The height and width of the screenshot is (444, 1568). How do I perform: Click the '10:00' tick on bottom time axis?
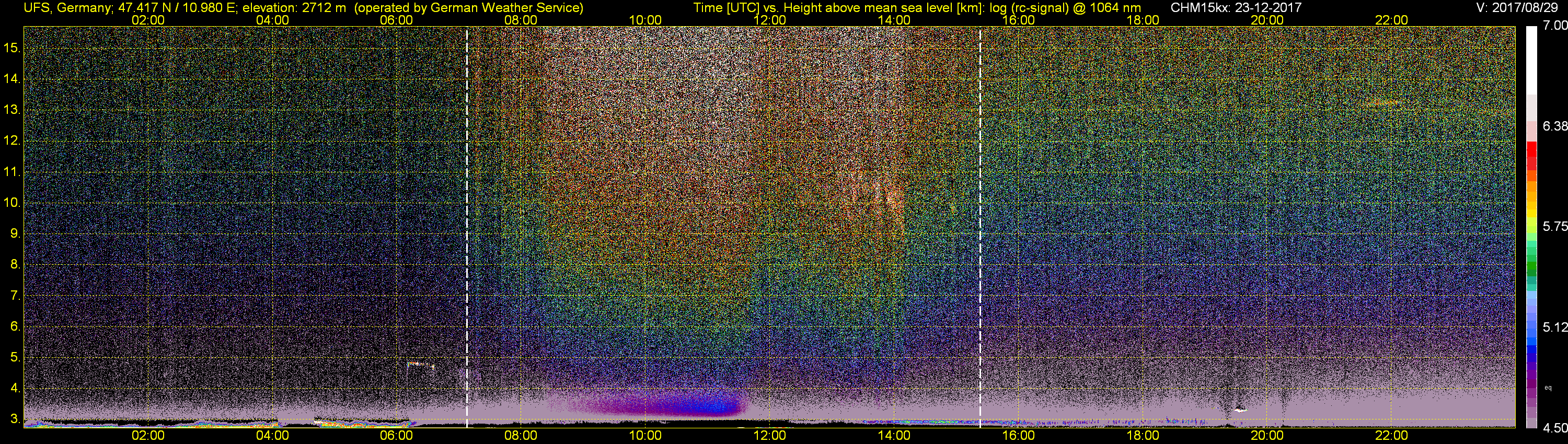(645, 436)
